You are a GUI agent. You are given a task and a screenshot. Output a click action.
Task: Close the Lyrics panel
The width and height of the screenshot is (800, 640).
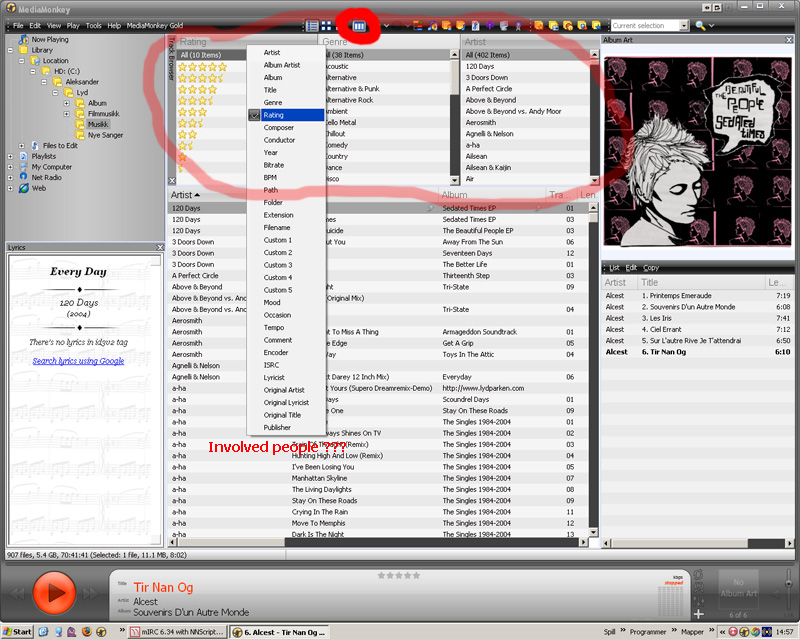coord(160,248)
